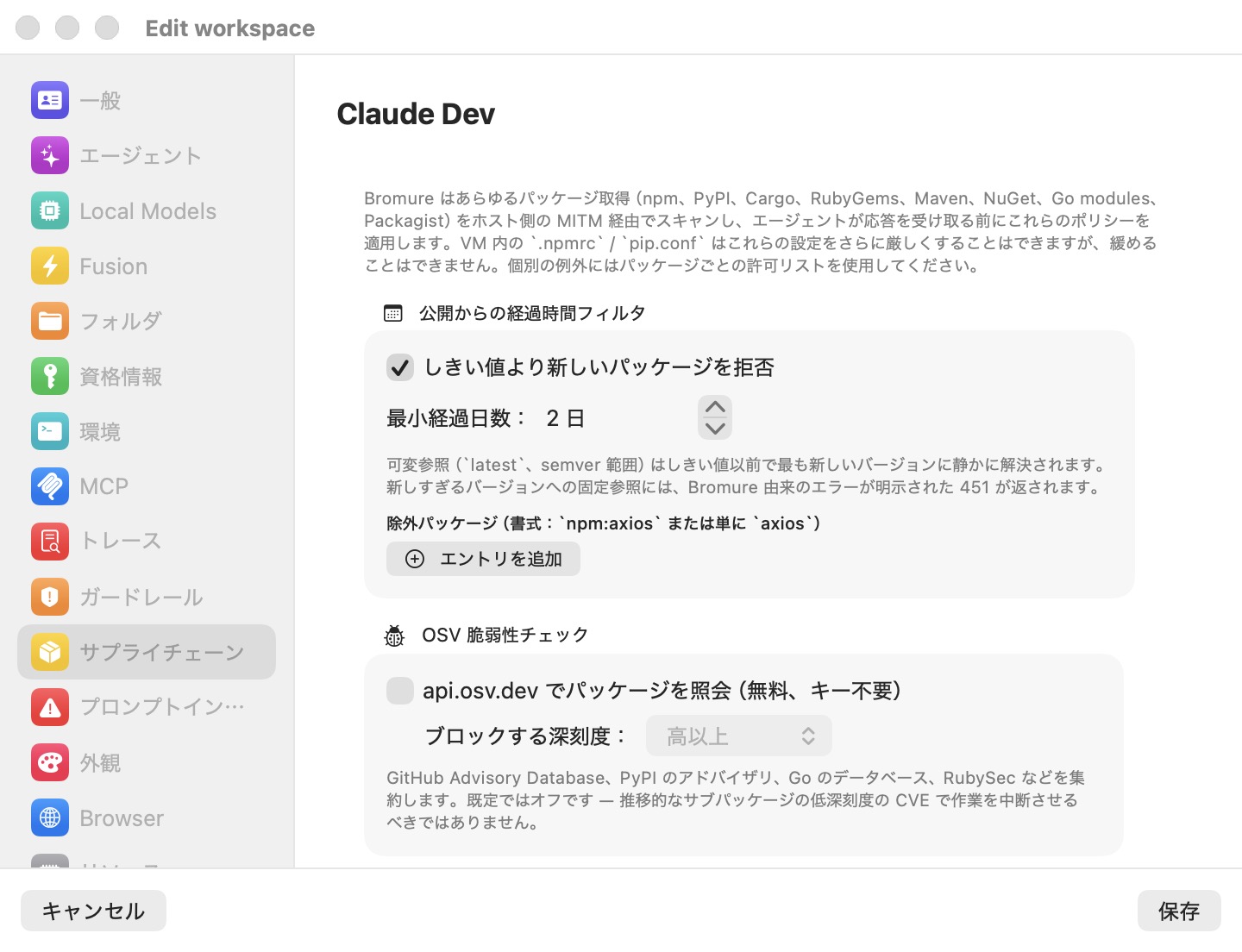Open the 一般 settings icon
1242x952 pixels.
point(50,100)
